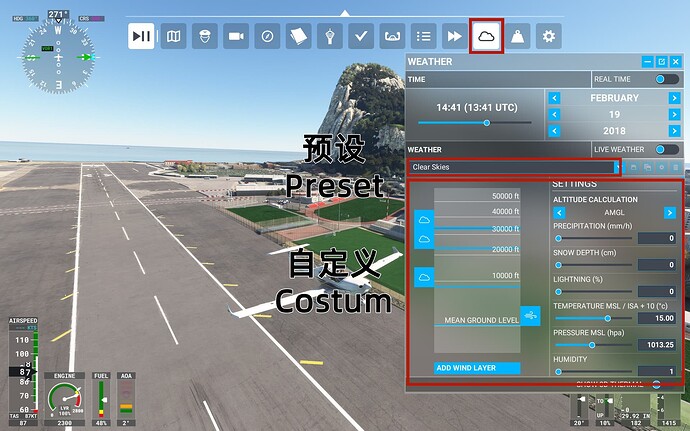Switch altitude calculation with right arrow by AMGL
The height and width of the screenshot is (431, 690).
pos(670,212)
